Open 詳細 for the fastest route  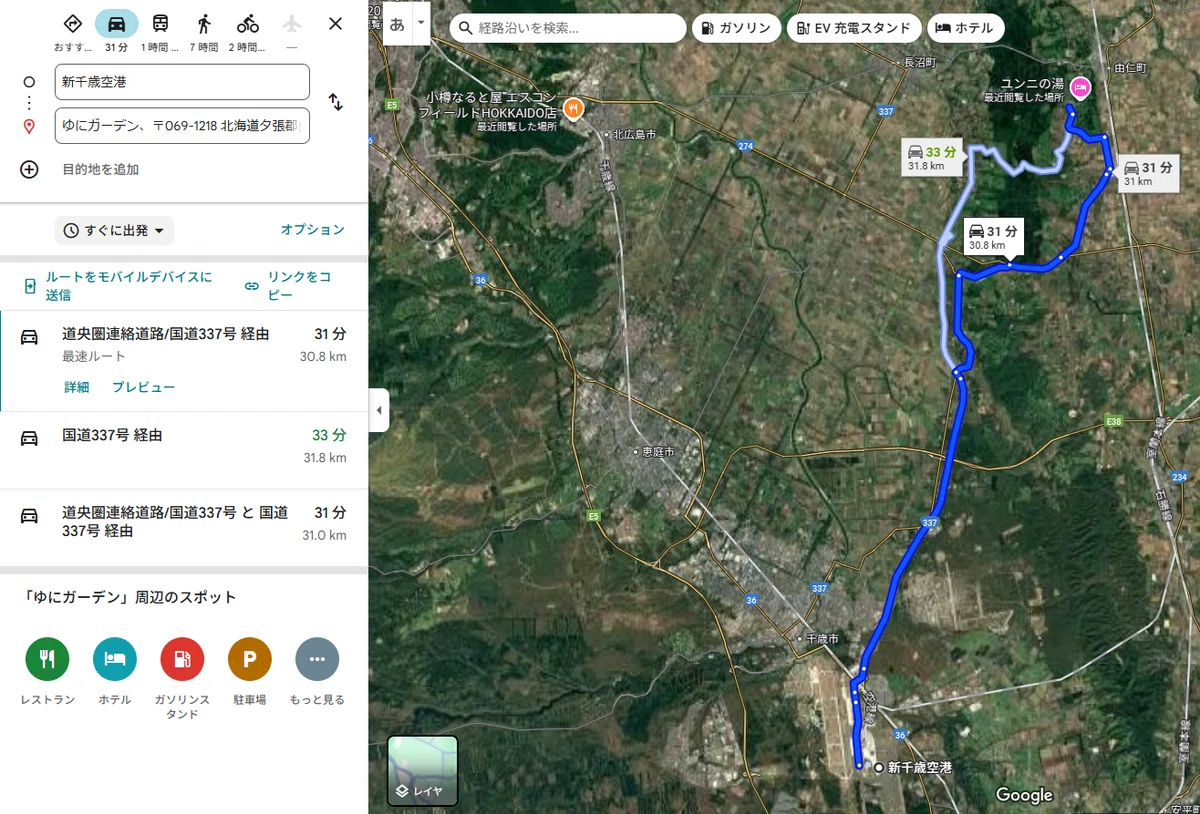point(77,387)
